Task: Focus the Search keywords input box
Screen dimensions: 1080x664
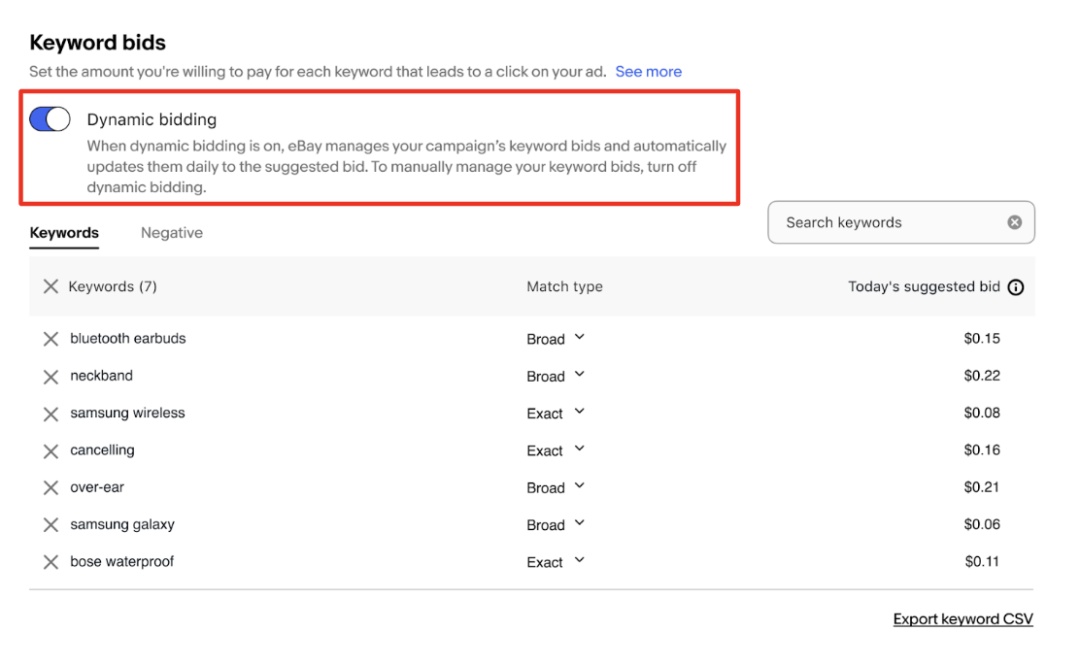Action: [x=891, y=222]
